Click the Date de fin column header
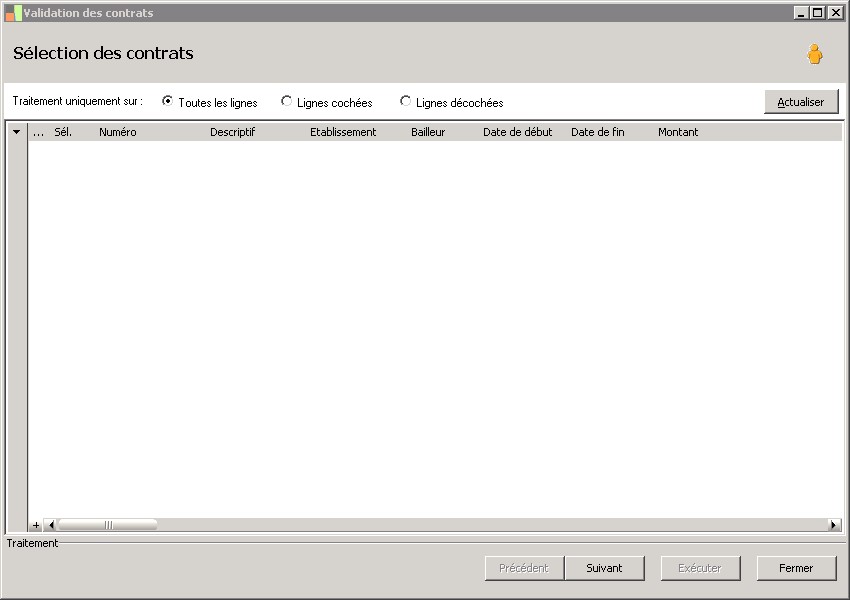 coord(597,132)
